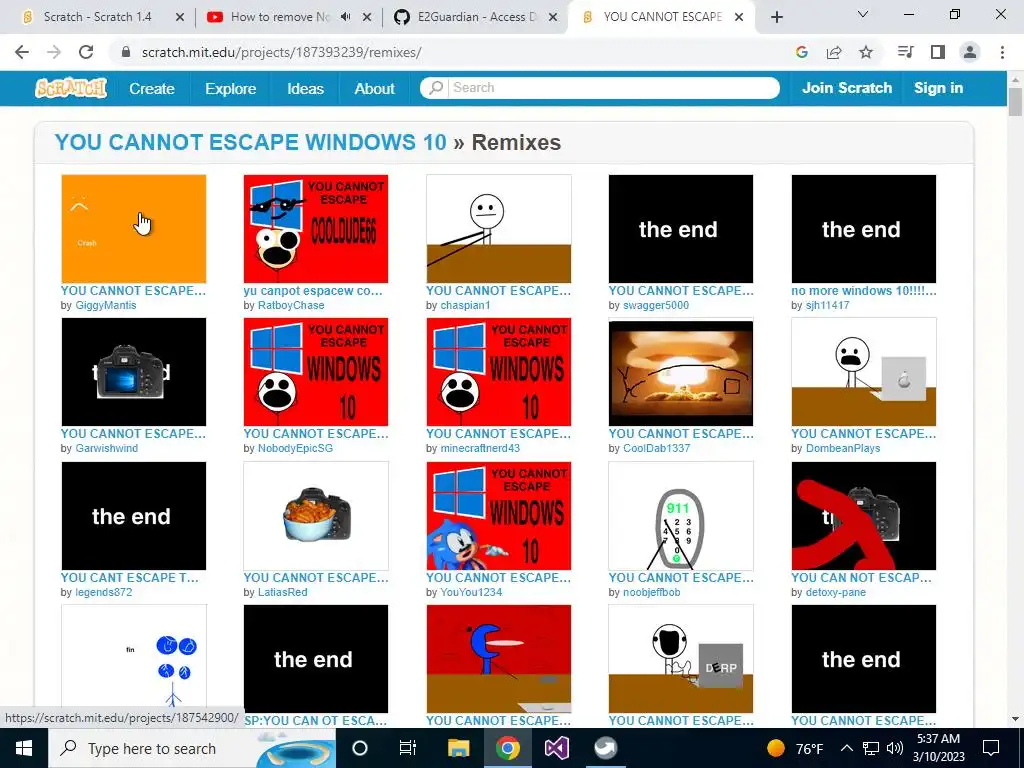Show hidden system tray icons chevron
1024x768 pixels.
pos(846,748)
